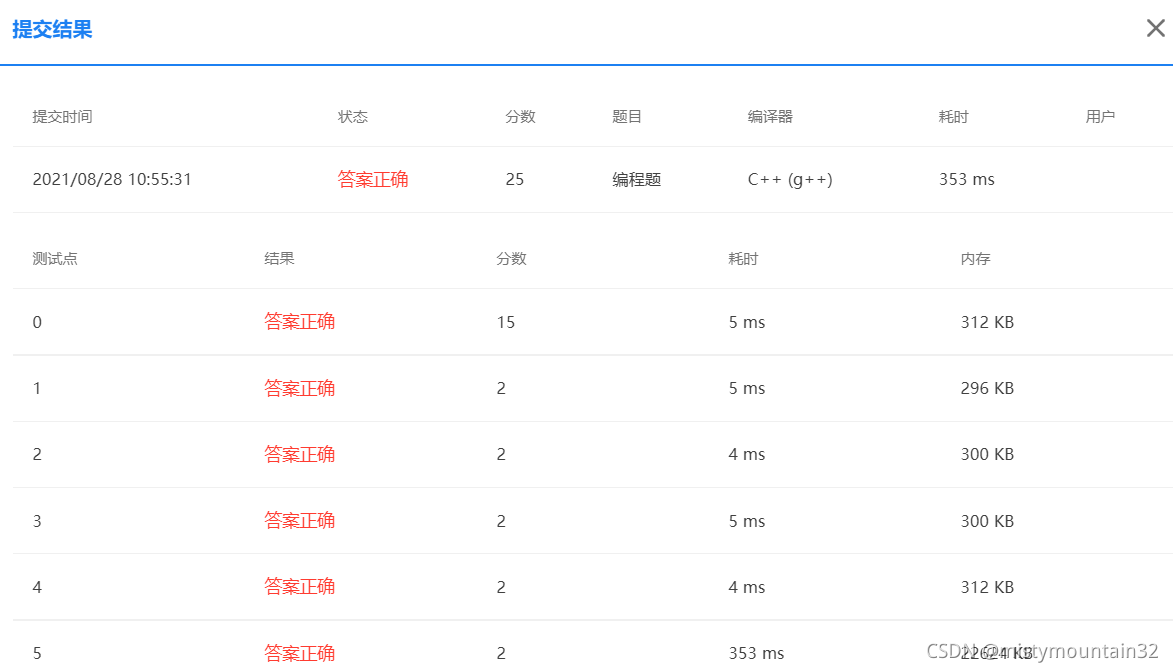Select the 状态 column header
Screen dimensions: 1173x672
click(x=353, y=116)
